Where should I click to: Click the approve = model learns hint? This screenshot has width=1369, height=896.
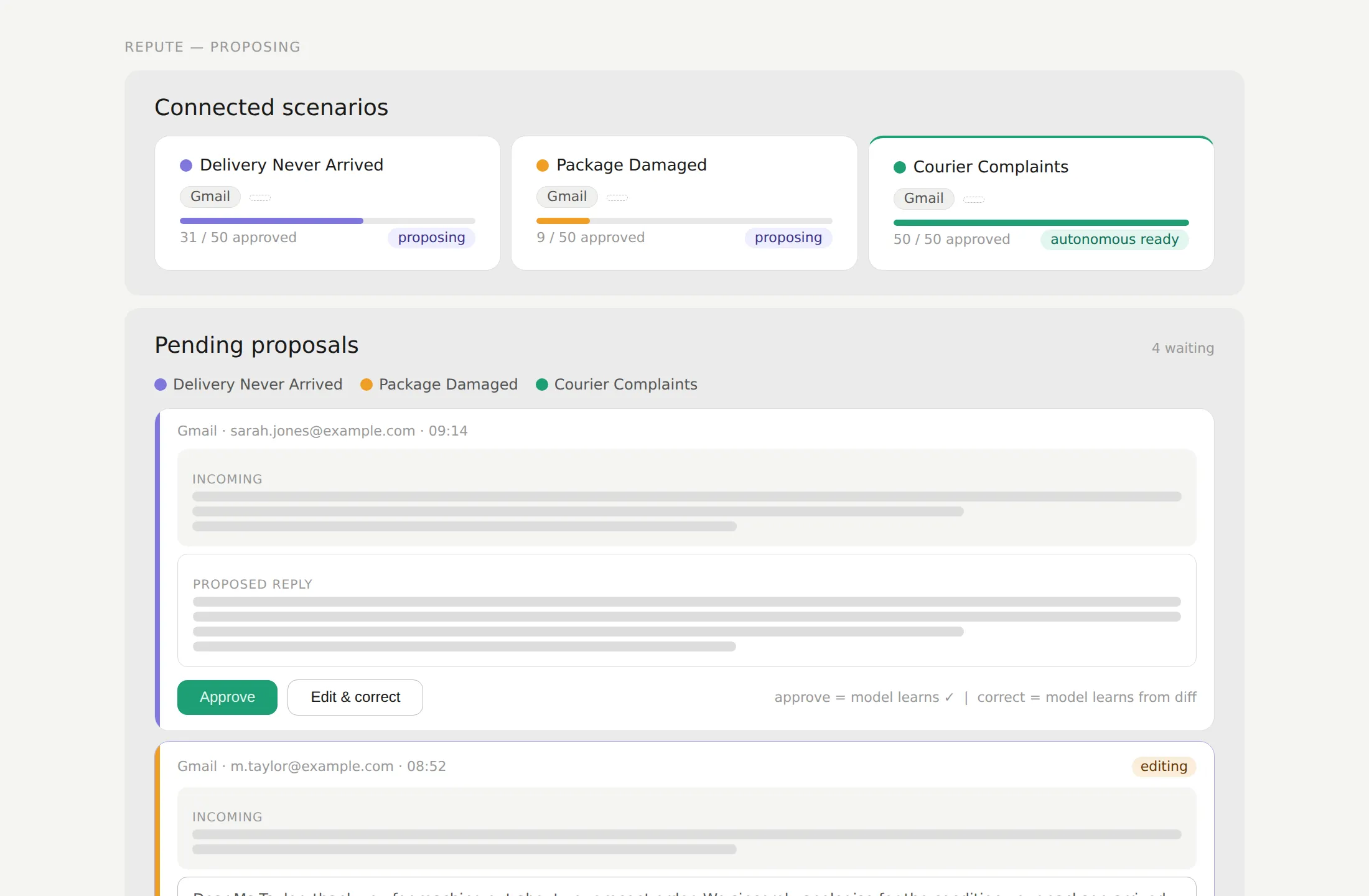coord(864,698)
